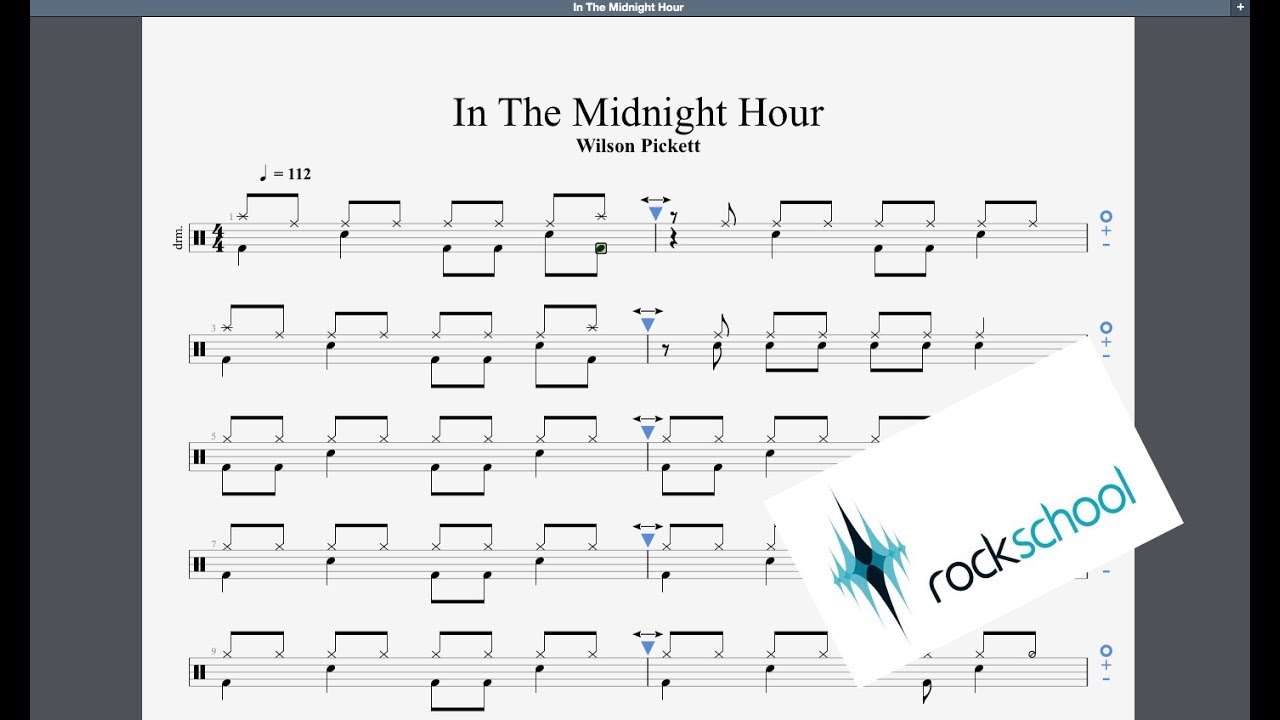This screenshot has width=1280, height=720.
Task: Select the green highlighted note in bar 1
Action: point(601,248)
